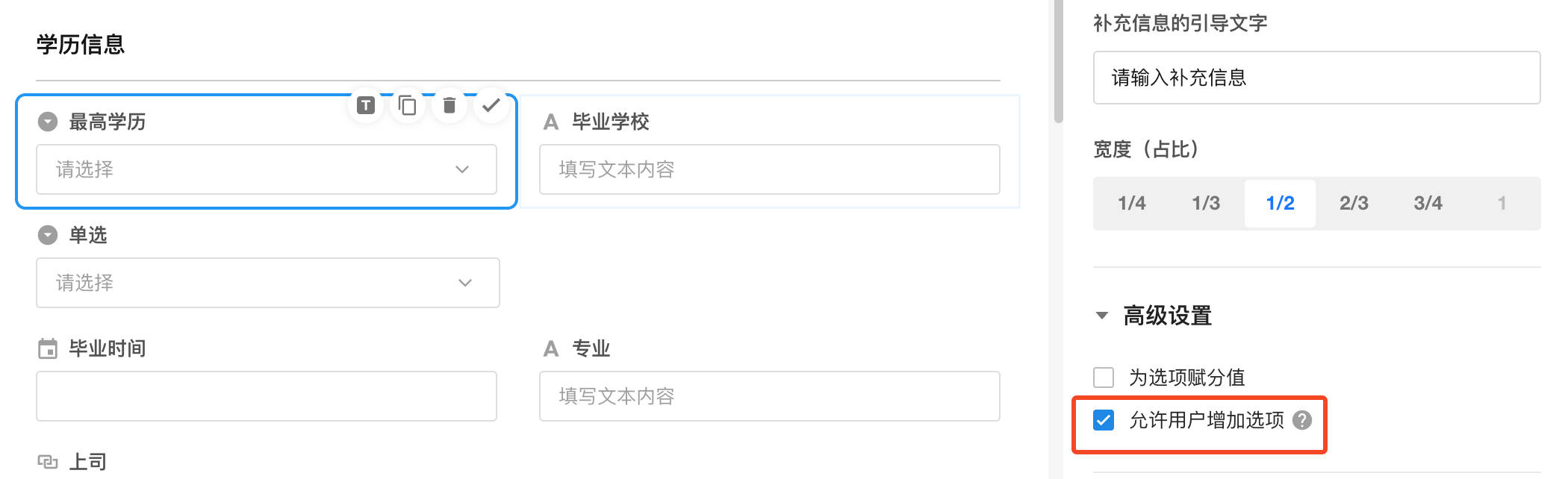1568x479 pixels.
Task: Click the 毕业学校 text input field
Action: pos(769,169)
